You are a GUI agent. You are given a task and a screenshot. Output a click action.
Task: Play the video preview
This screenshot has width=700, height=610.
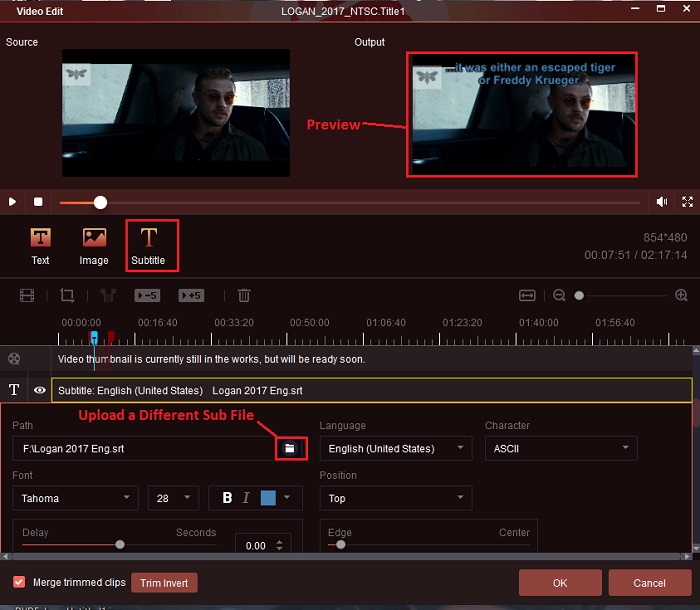[x=12, y=202]
